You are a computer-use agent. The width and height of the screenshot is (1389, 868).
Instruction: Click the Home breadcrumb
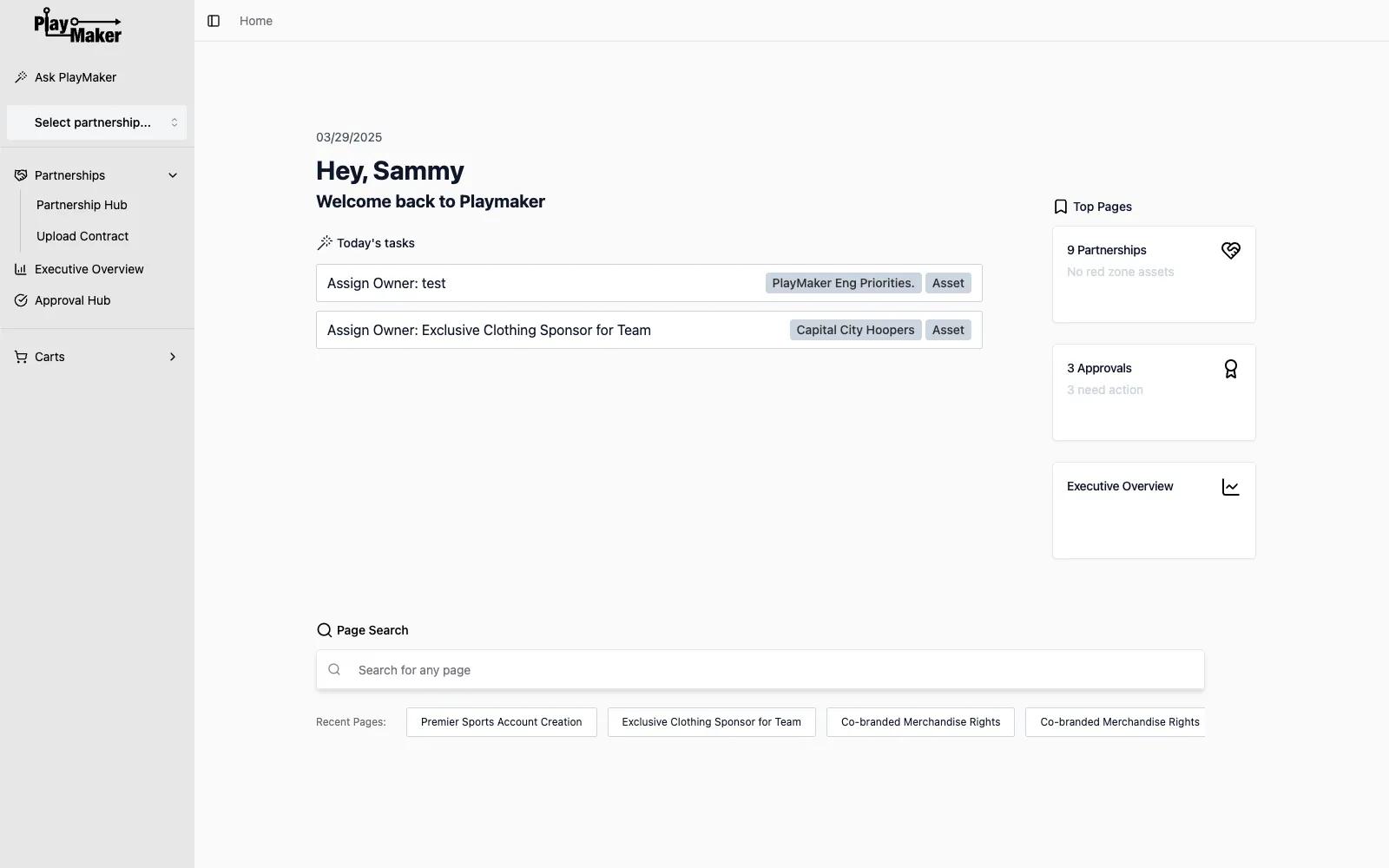pos(256,21)
